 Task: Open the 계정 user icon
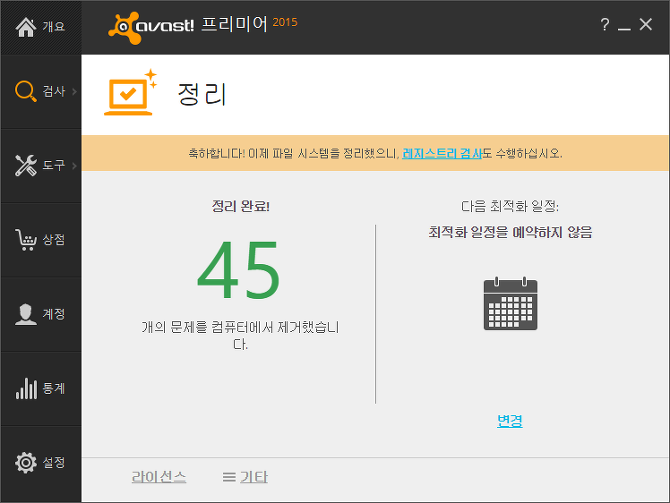26,314
